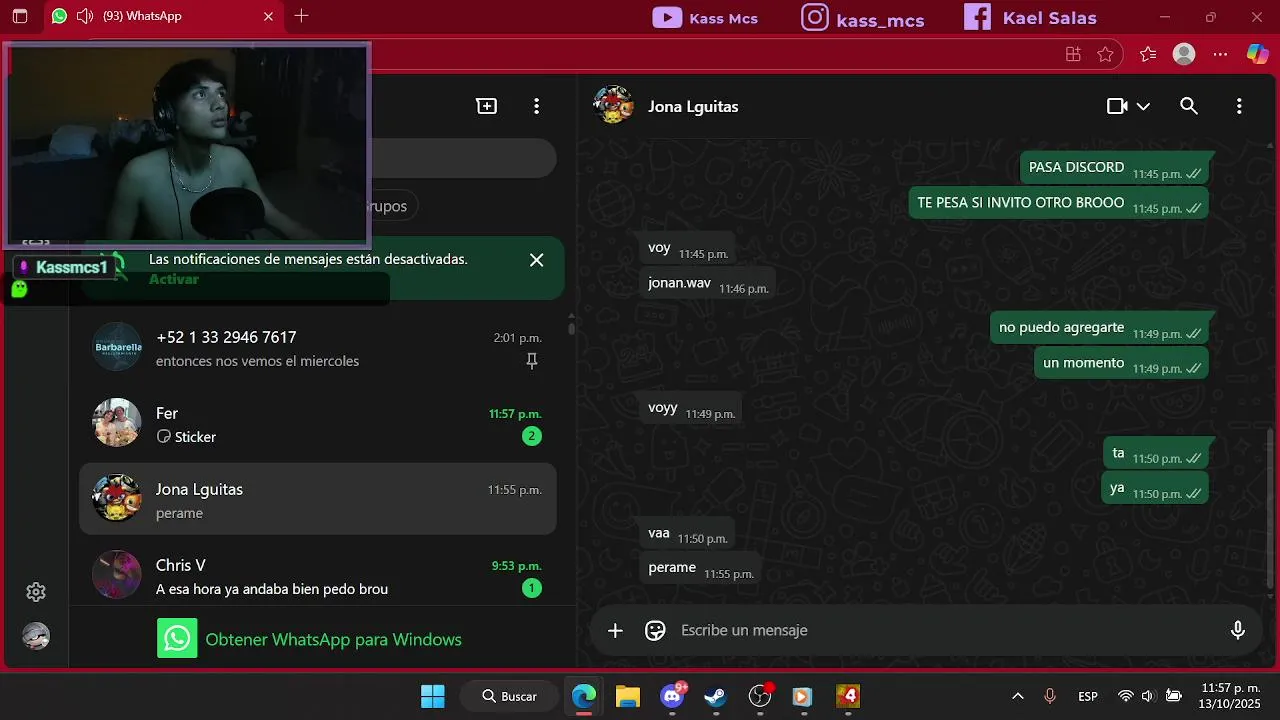Click chat list scrollbar
Screen dimensions: 1280x720
(571, 326)
